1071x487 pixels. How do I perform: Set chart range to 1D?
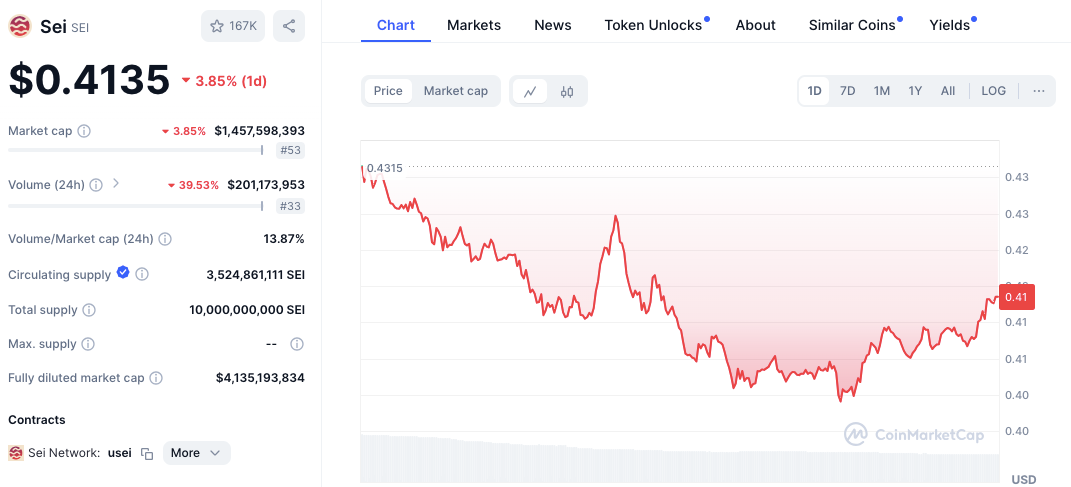click(x=814, y=91)
